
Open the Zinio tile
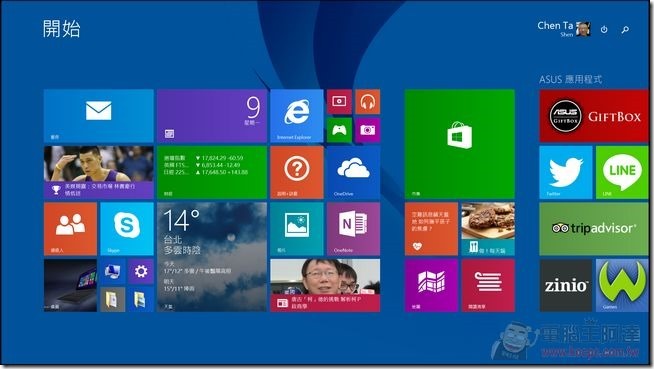tap(566, 285)
